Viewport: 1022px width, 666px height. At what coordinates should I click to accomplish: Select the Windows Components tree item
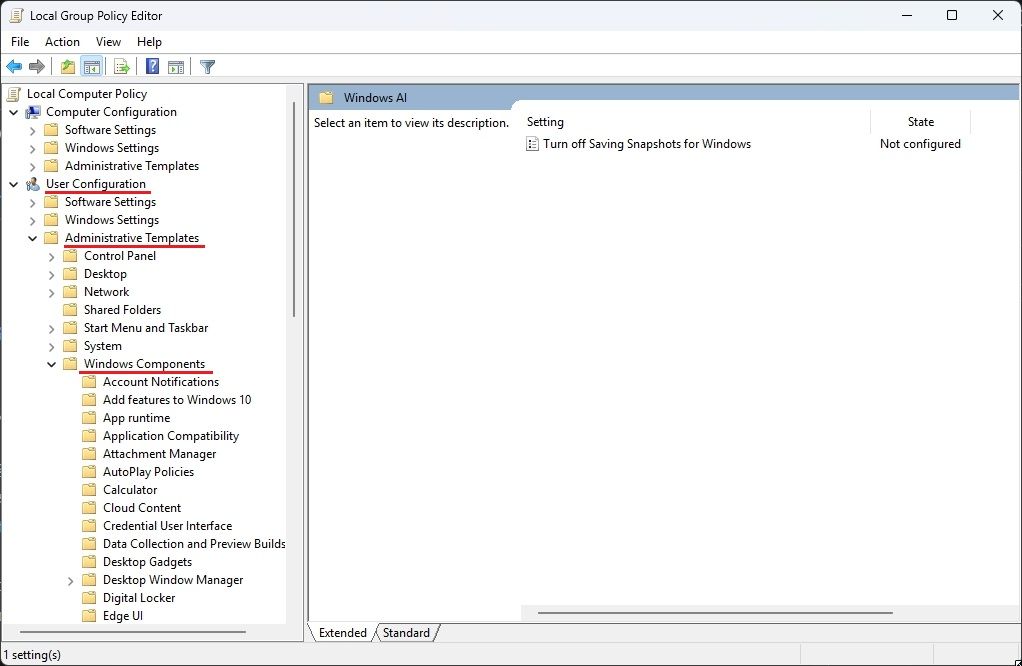click(x=146, y=364)
